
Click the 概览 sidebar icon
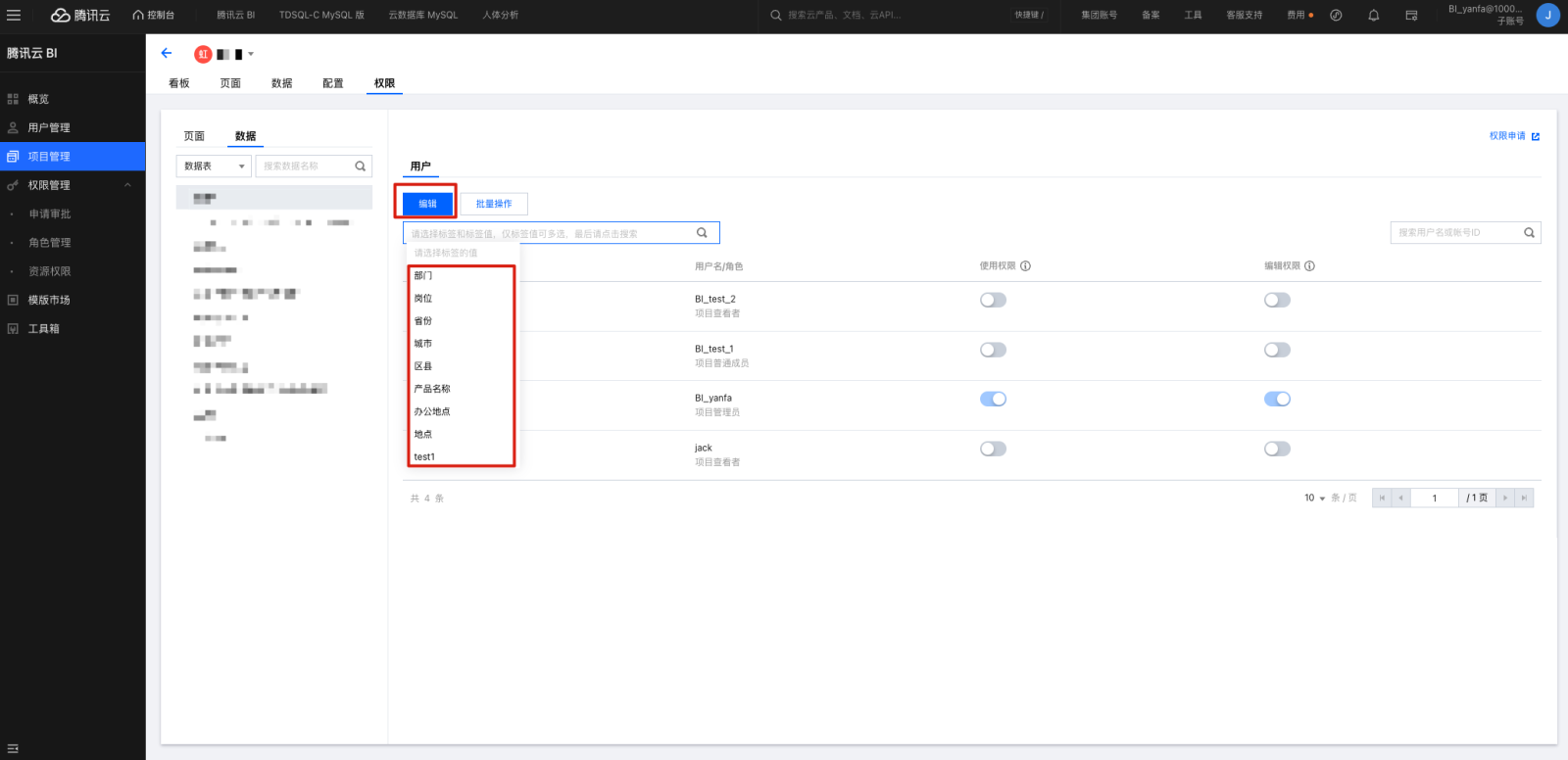(x=13, y=99)
